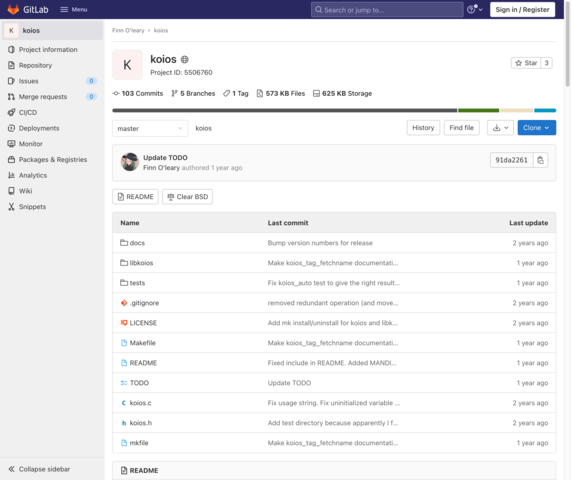This screenshot has width=571, height=480.
Task: Click the CI/CD rocket icon in sidebar
Action: point(12,113)
